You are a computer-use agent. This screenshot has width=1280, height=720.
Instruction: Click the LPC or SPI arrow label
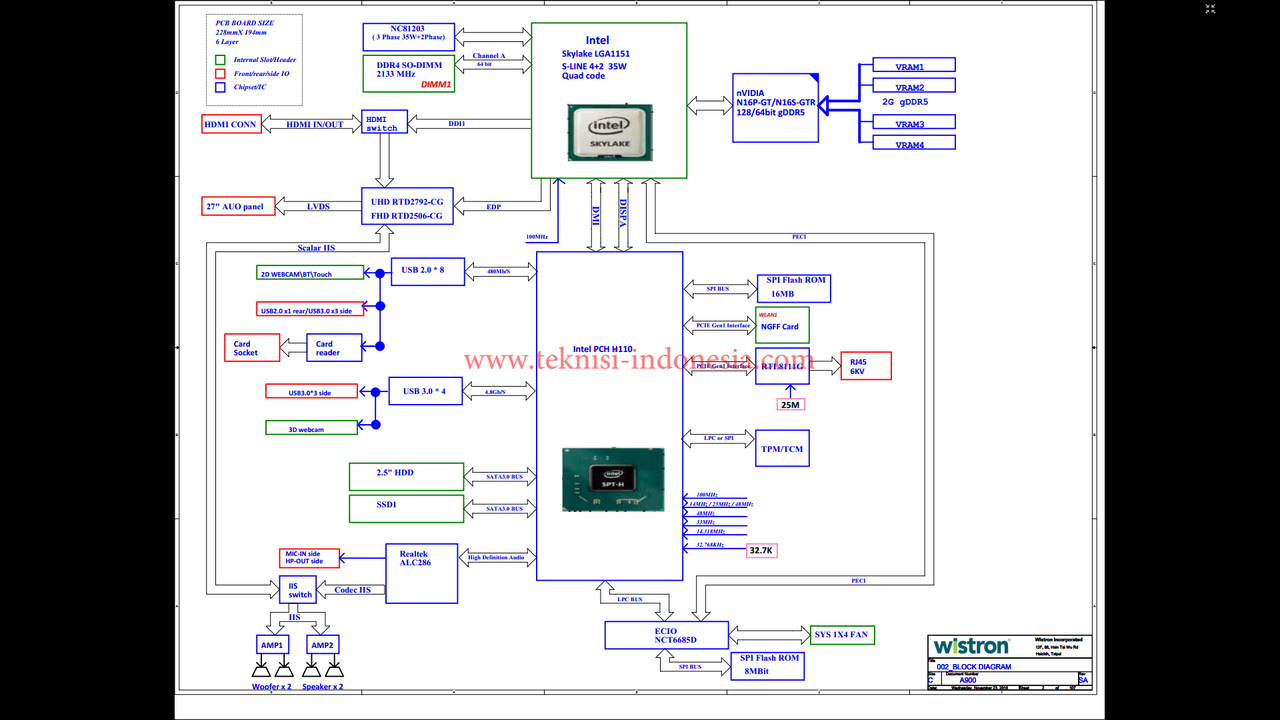(718, 438)
